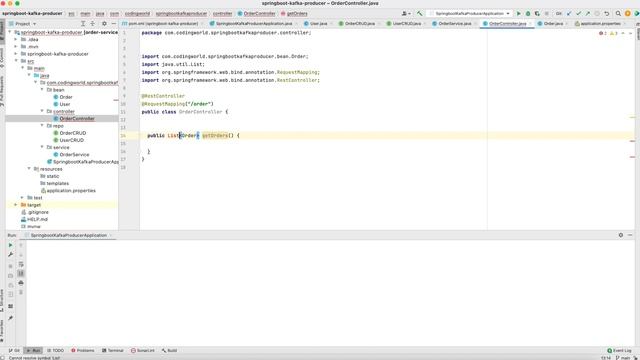Expand the .mvn folder arrow
640x360 pixels.
pyautogui.click(x=16, y=47)
